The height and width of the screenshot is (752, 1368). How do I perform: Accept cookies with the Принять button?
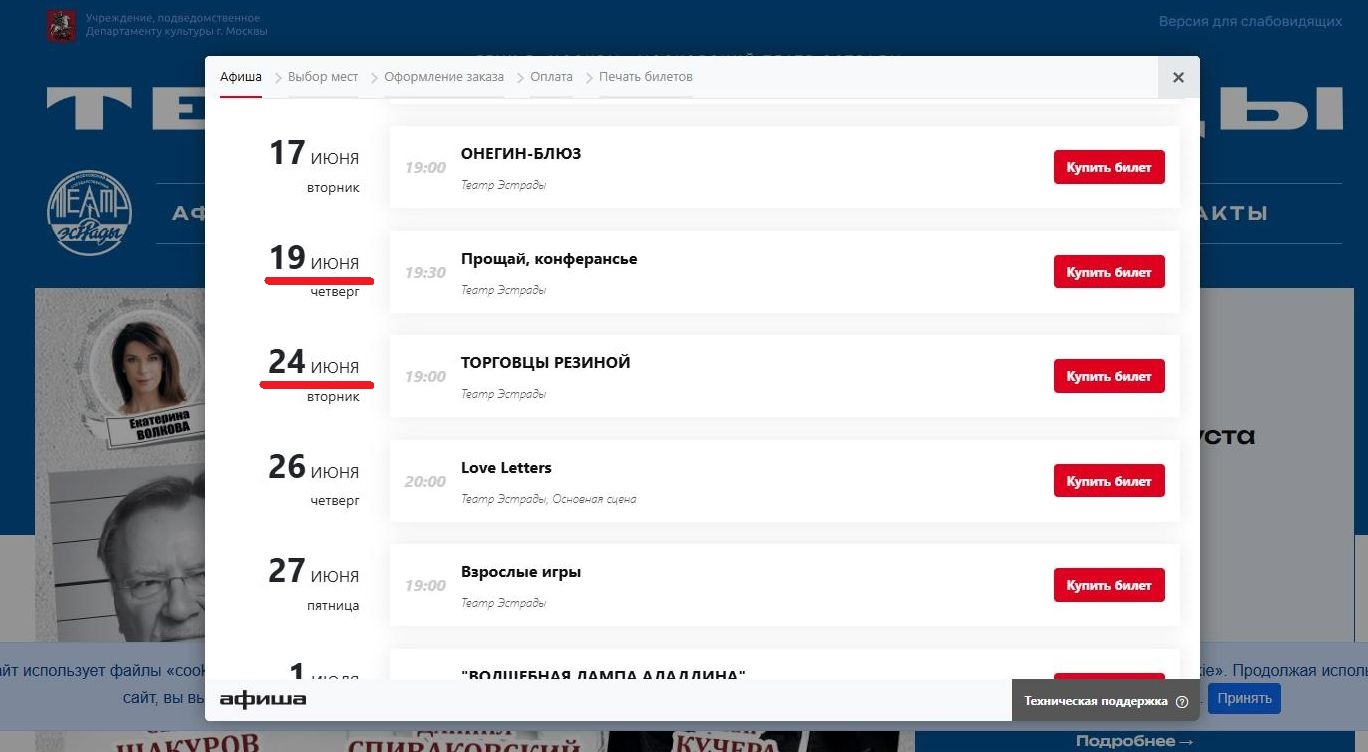click(x=1244, y=698)
